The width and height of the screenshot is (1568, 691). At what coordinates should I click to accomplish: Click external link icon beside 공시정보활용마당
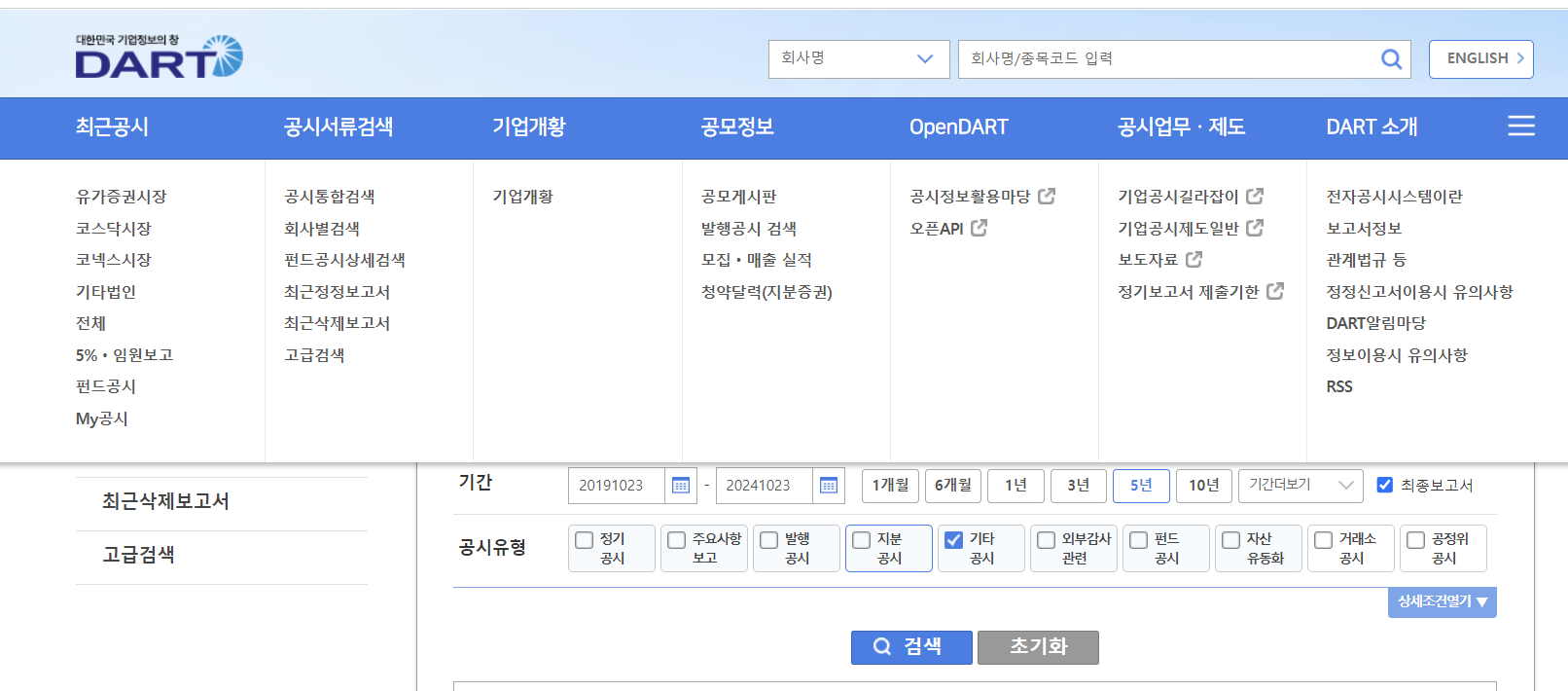[1047, 196]
